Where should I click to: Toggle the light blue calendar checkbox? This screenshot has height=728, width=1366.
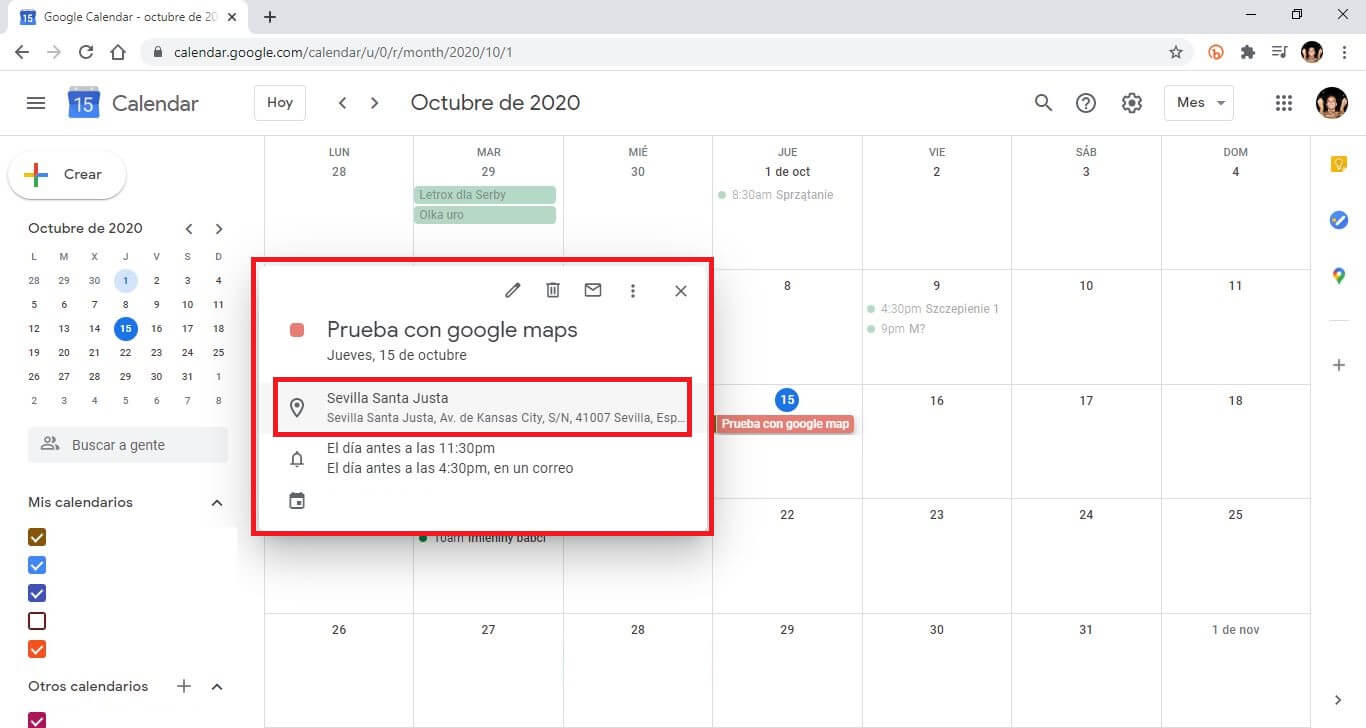(37, 565)
